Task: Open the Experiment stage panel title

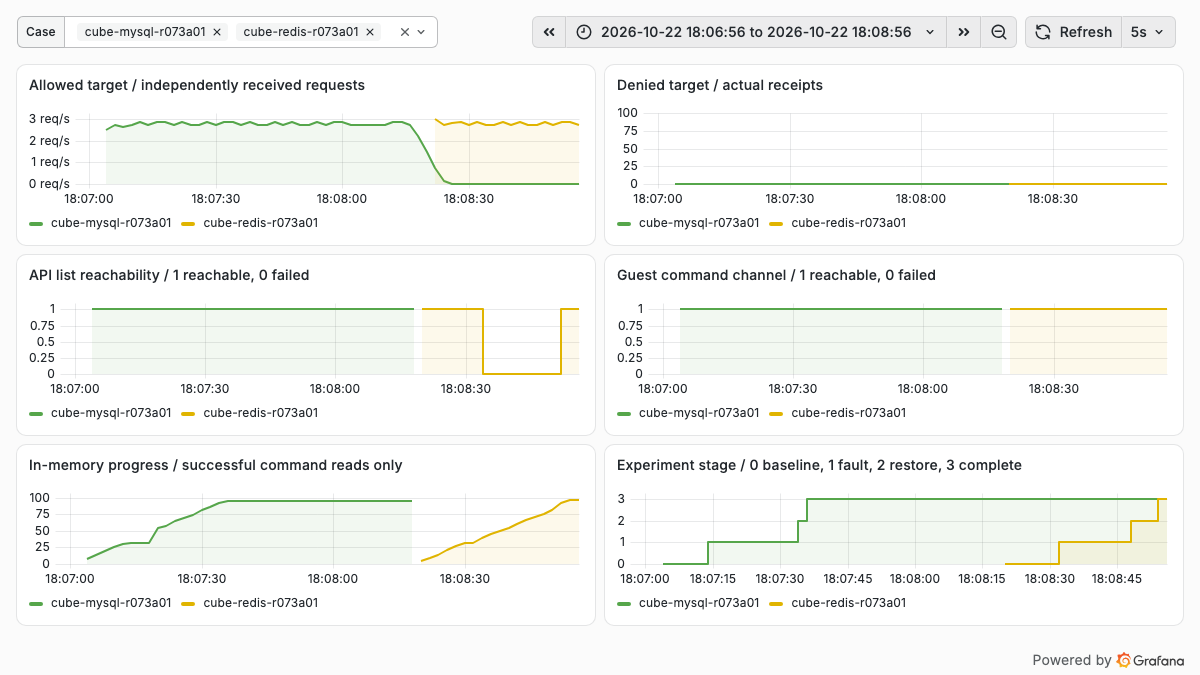Action: pos(820,465)
